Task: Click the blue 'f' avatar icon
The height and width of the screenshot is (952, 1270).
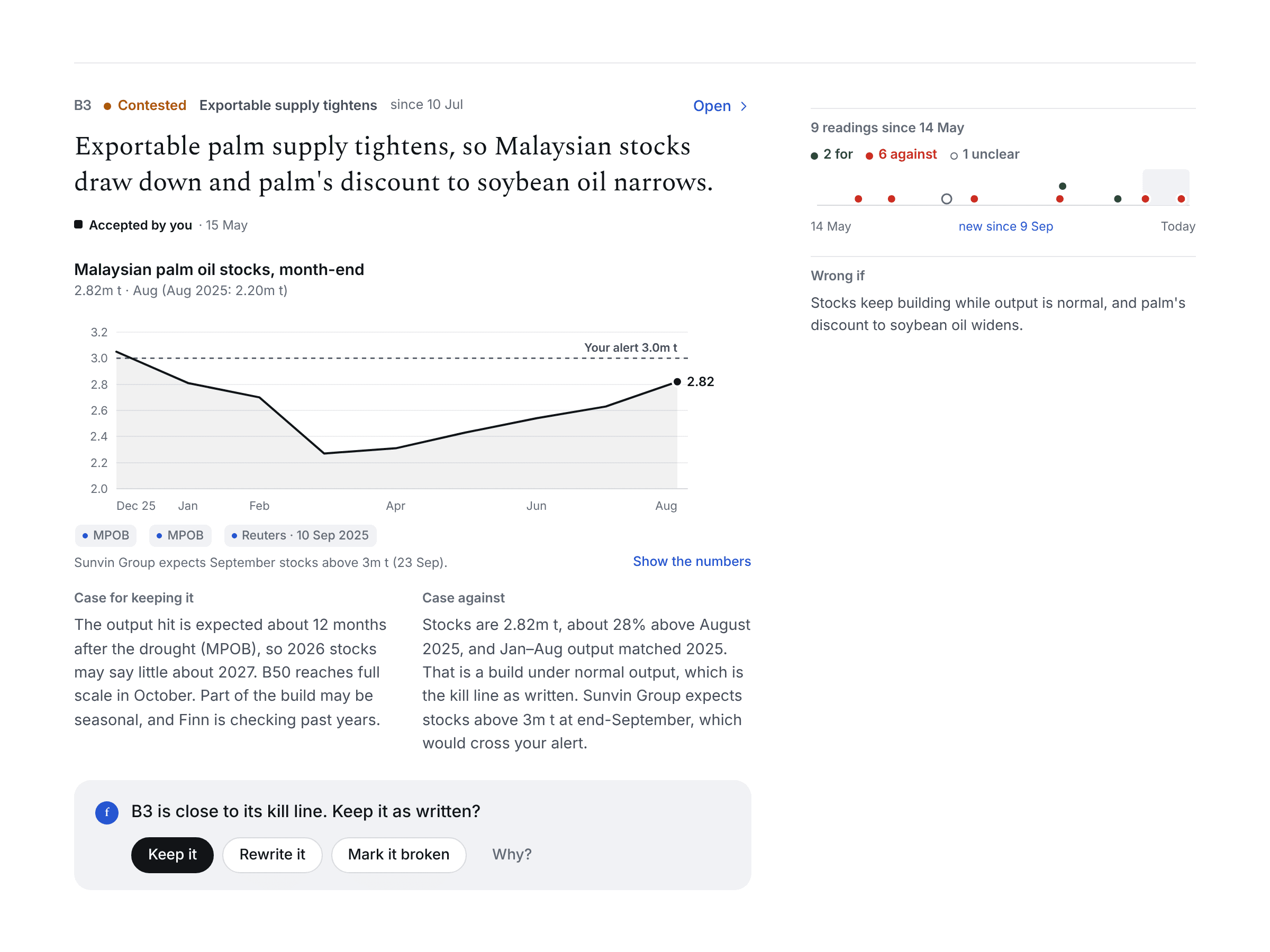Action: pyautogui.click(x=107, y=812)
